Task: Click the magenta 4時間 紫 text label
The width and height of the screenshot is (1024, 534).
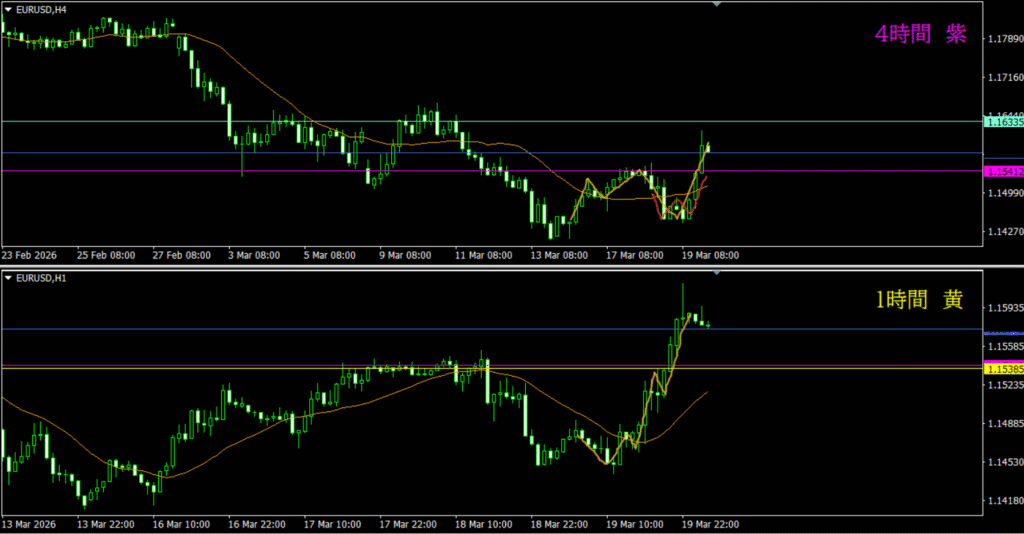Action: click(x=920, y=35)
